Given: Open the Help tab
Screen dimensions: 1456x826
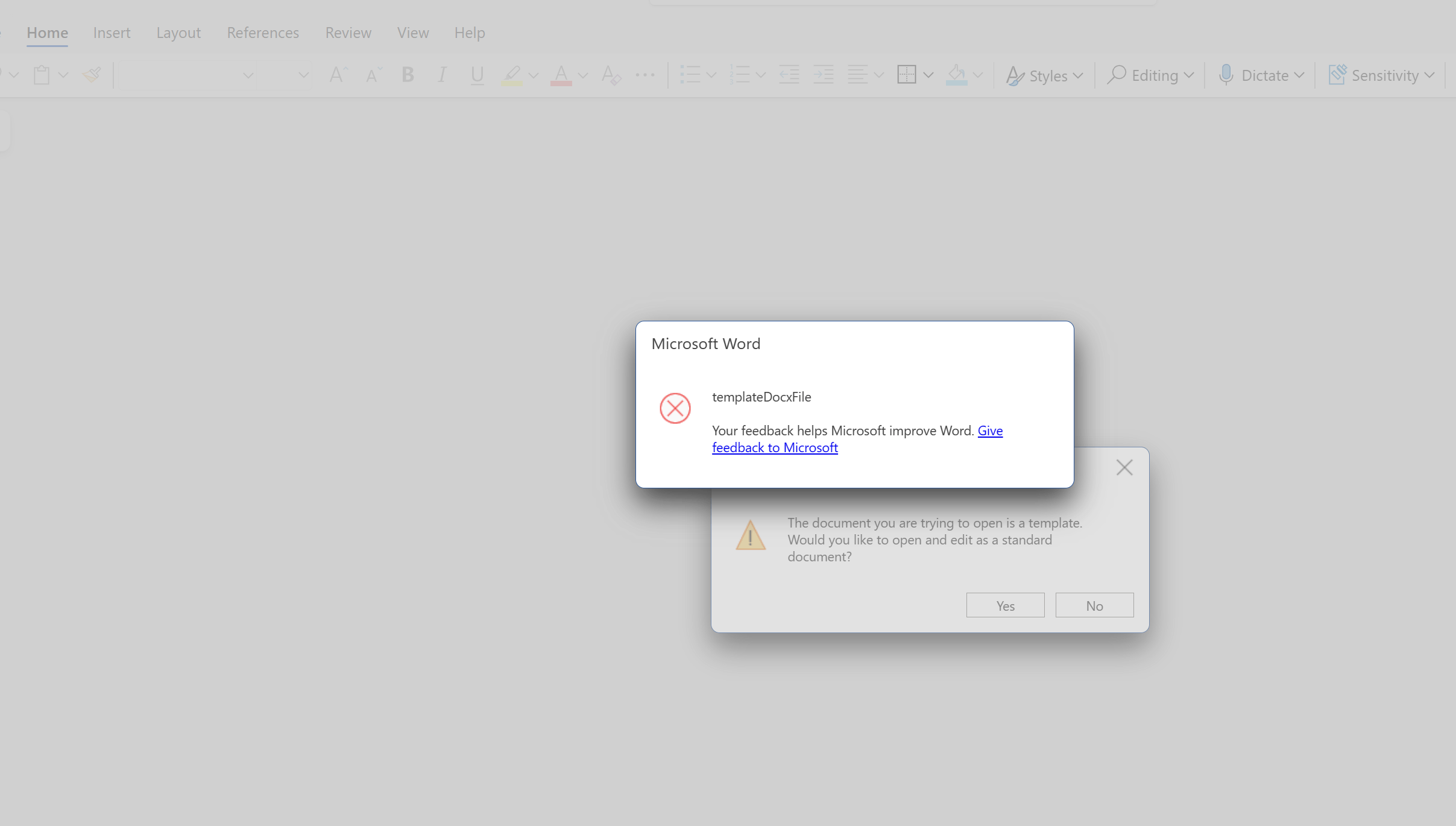Looking at the screenshot, I should pos(470,33).
